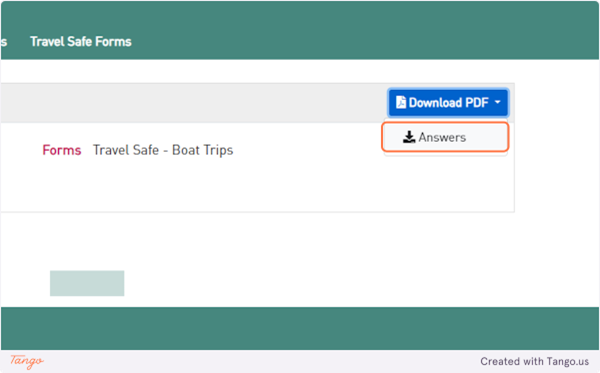The height and width of the screenshot is (373, 600).
Task: Expand the Download PDF caret arrow
Action: pyautogui.click(x=497, y=102)
